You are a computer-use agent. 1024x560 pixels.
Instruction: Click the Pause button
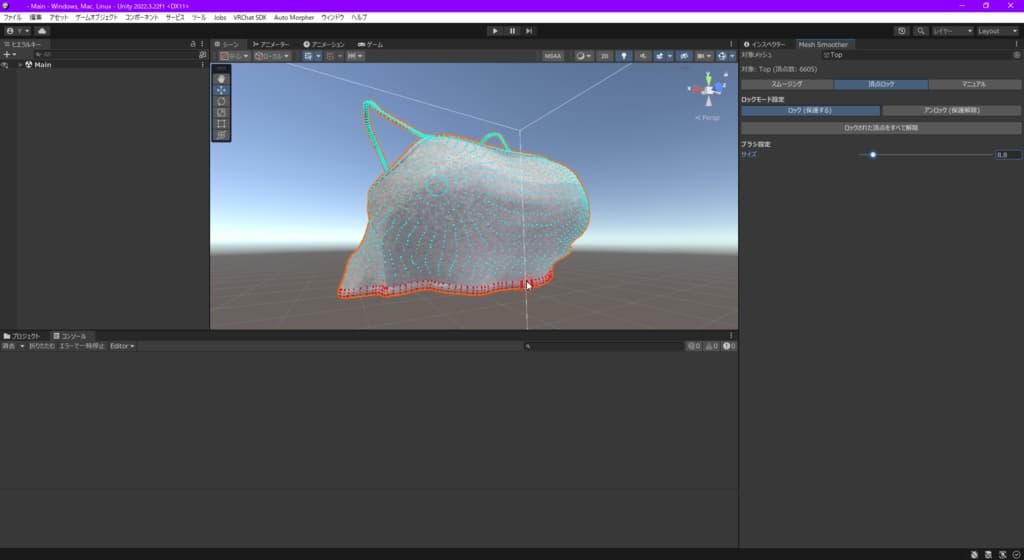(x=512, y=31)
